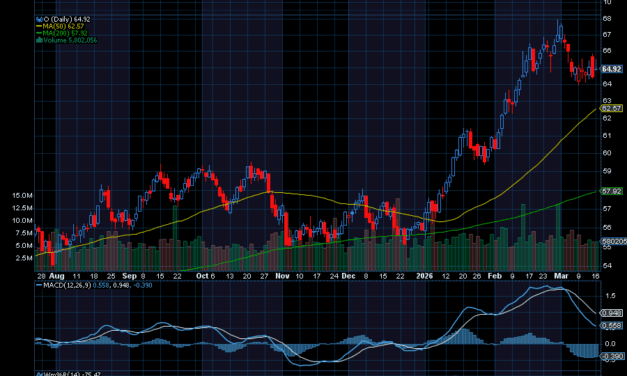Click the 64.92 last price tag
The image size is (627, 376).
coord(611,69)
